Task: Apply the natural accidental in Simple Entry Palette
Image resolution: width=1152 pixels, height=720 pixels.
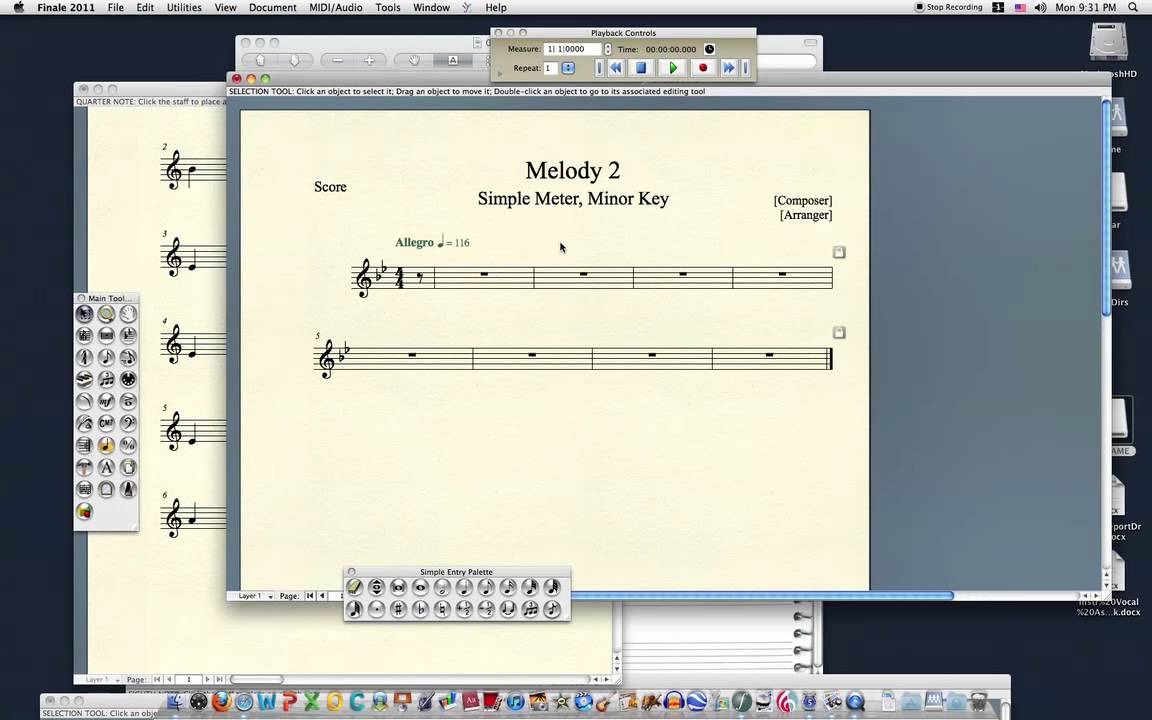Action: point(442,609)
